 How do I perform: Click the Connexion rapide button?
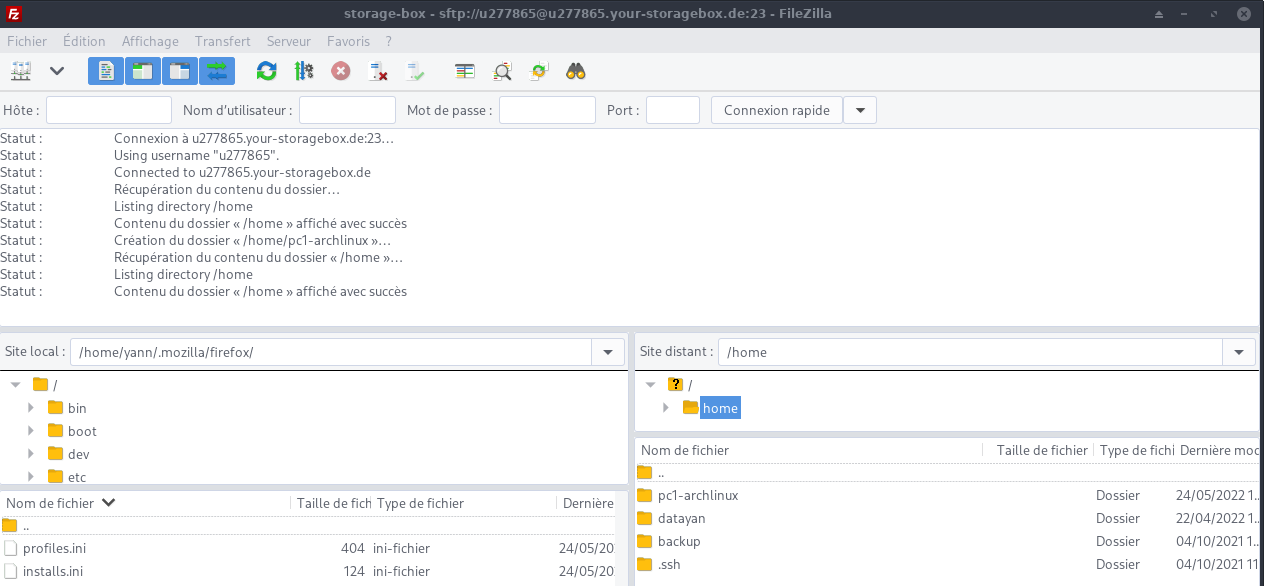776,110
